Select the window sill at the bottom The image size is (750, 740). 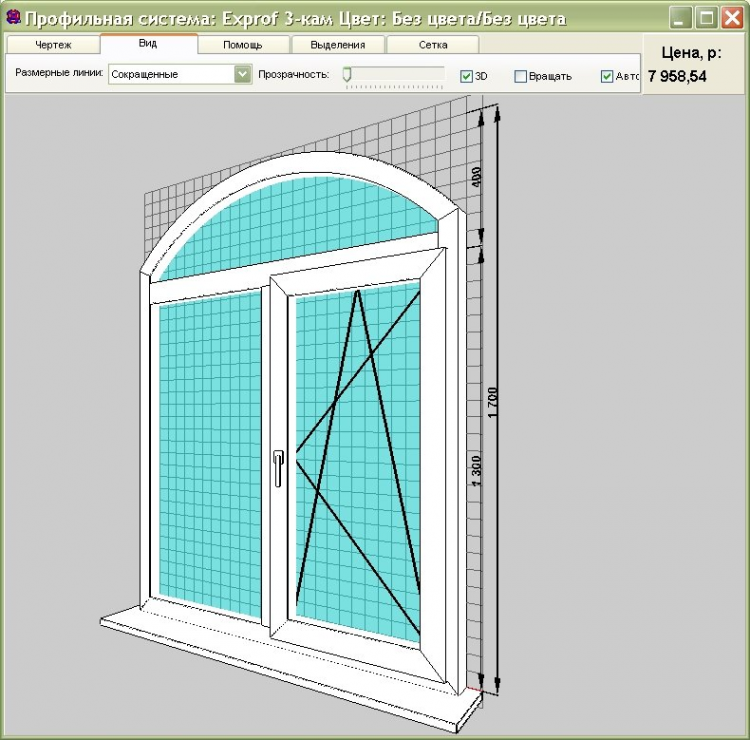tap(292, 670)
